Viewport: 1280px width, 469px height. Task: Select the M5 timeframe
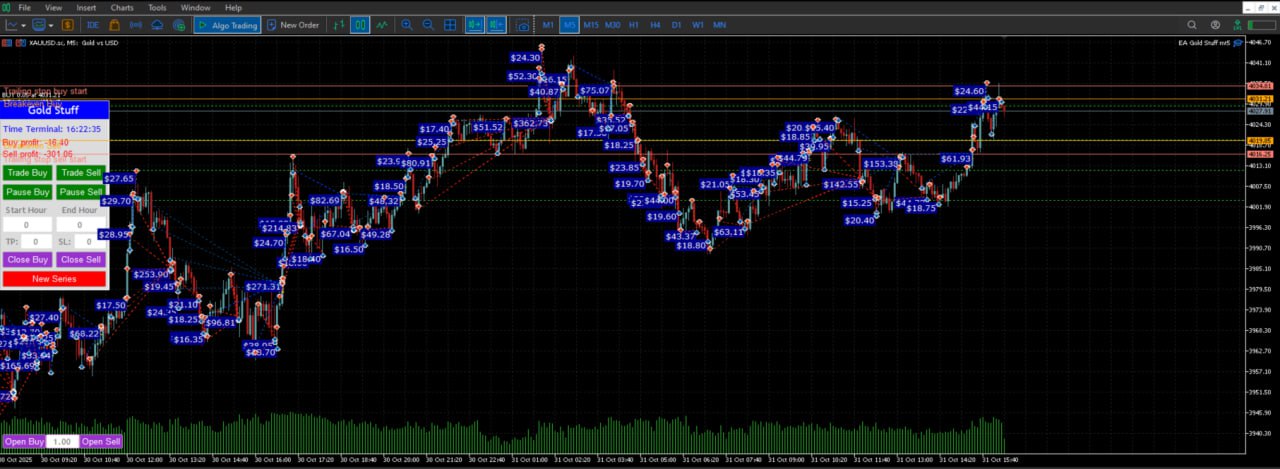(x=569, y=25)
